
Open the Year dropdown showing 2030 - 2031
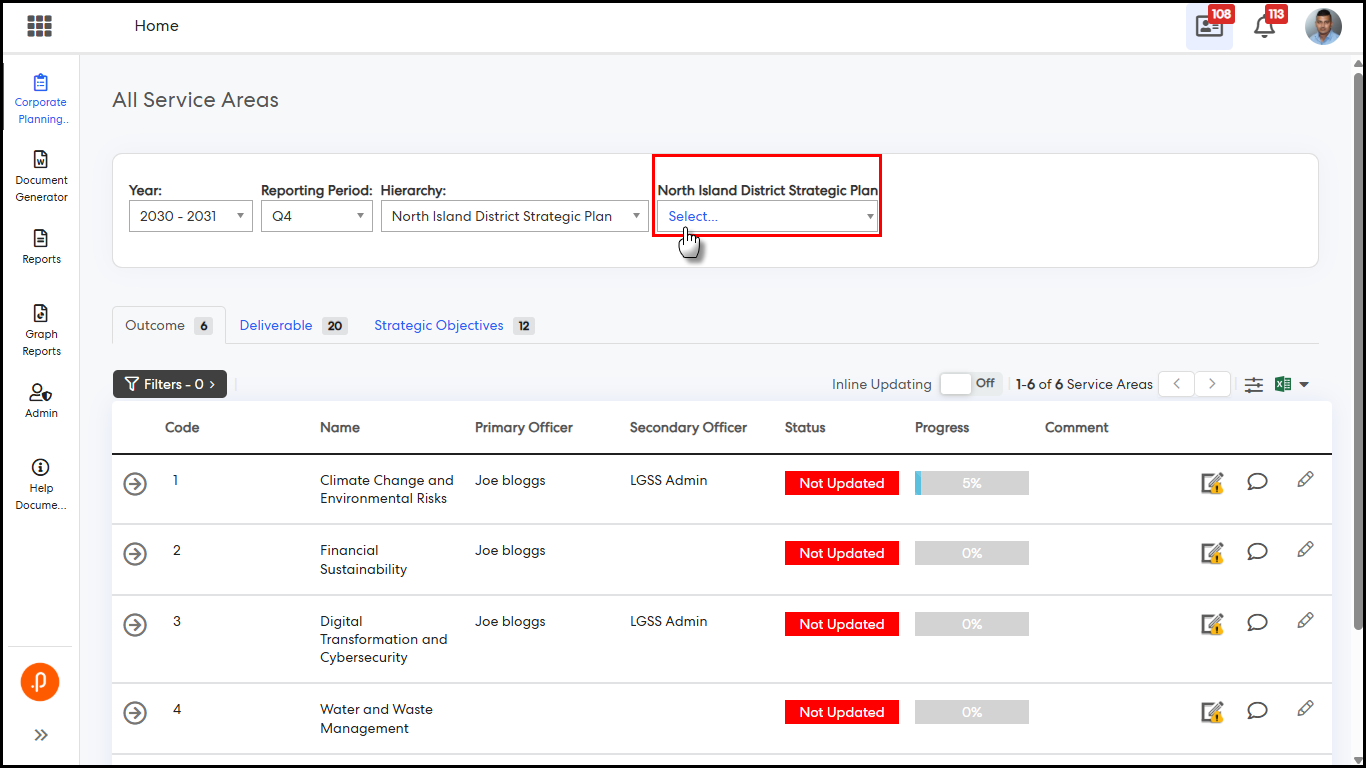click(x=190, y=216)
